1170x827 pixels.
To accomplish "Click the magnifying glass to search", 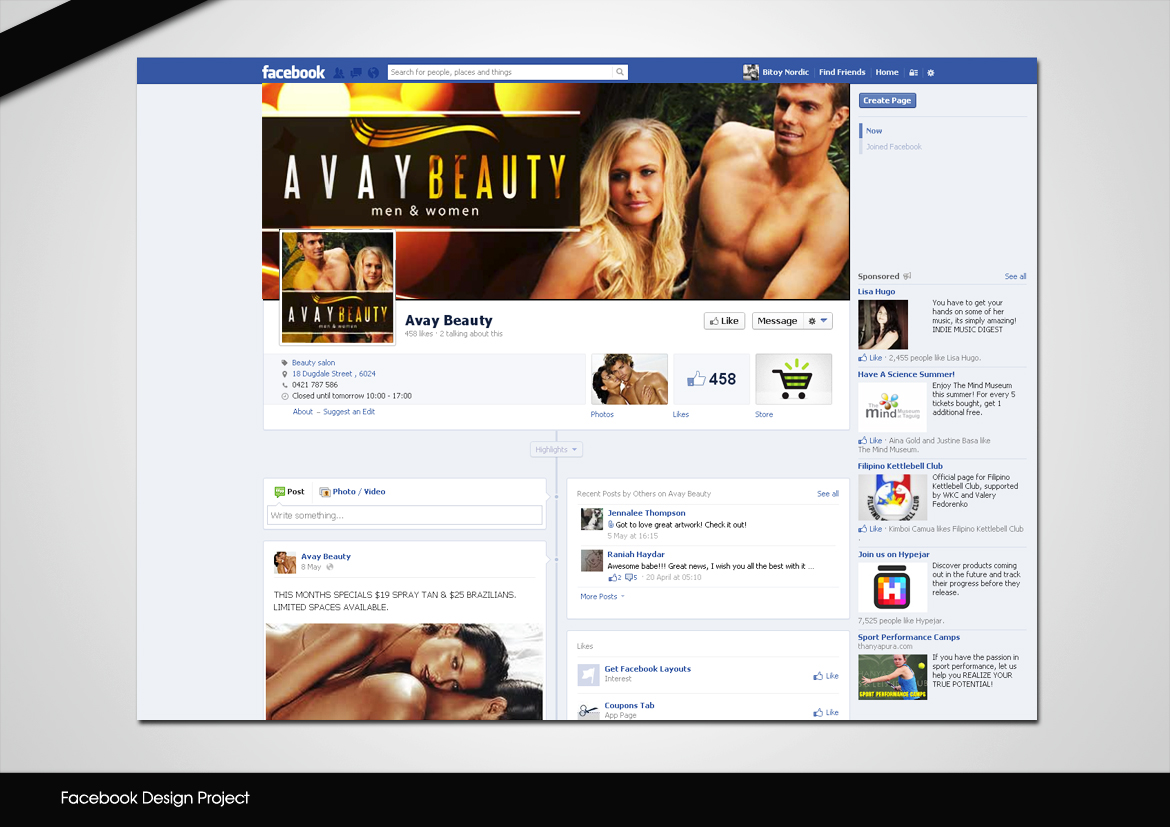I will click(620, 71).
